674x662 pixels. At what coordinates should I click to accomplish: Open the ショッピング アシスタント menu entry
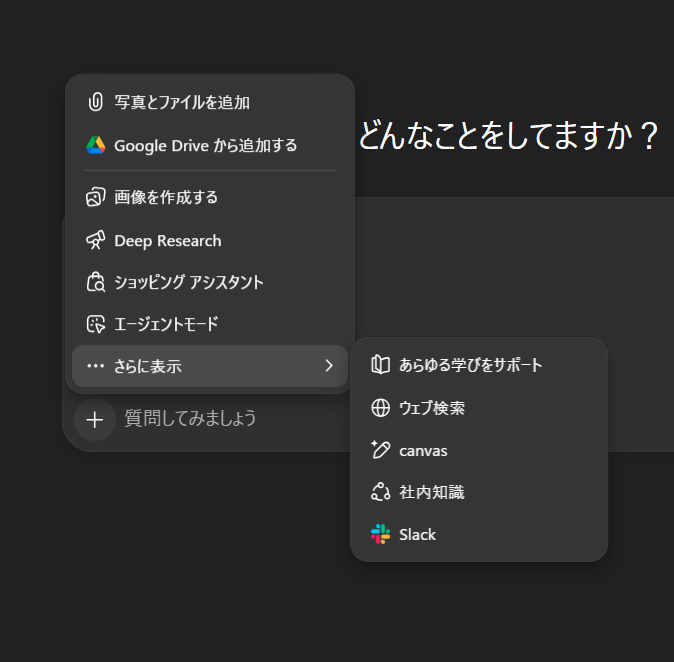click(189, 283)
